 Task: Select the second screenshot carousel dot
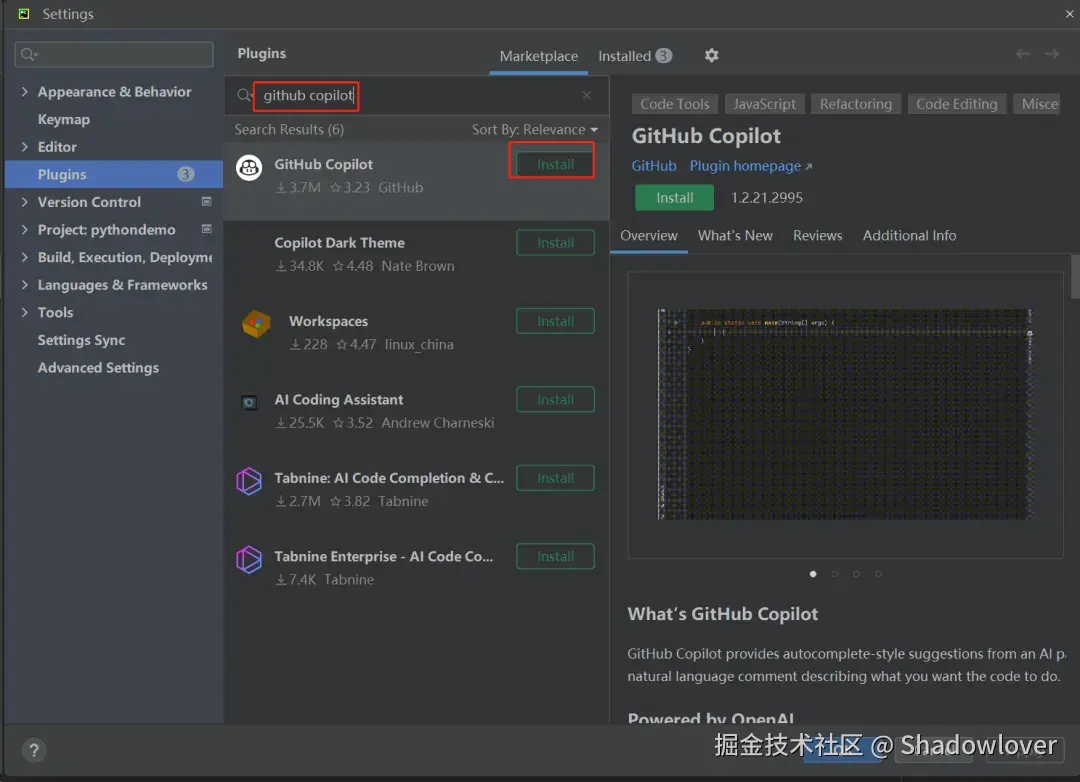coord(835,573)
